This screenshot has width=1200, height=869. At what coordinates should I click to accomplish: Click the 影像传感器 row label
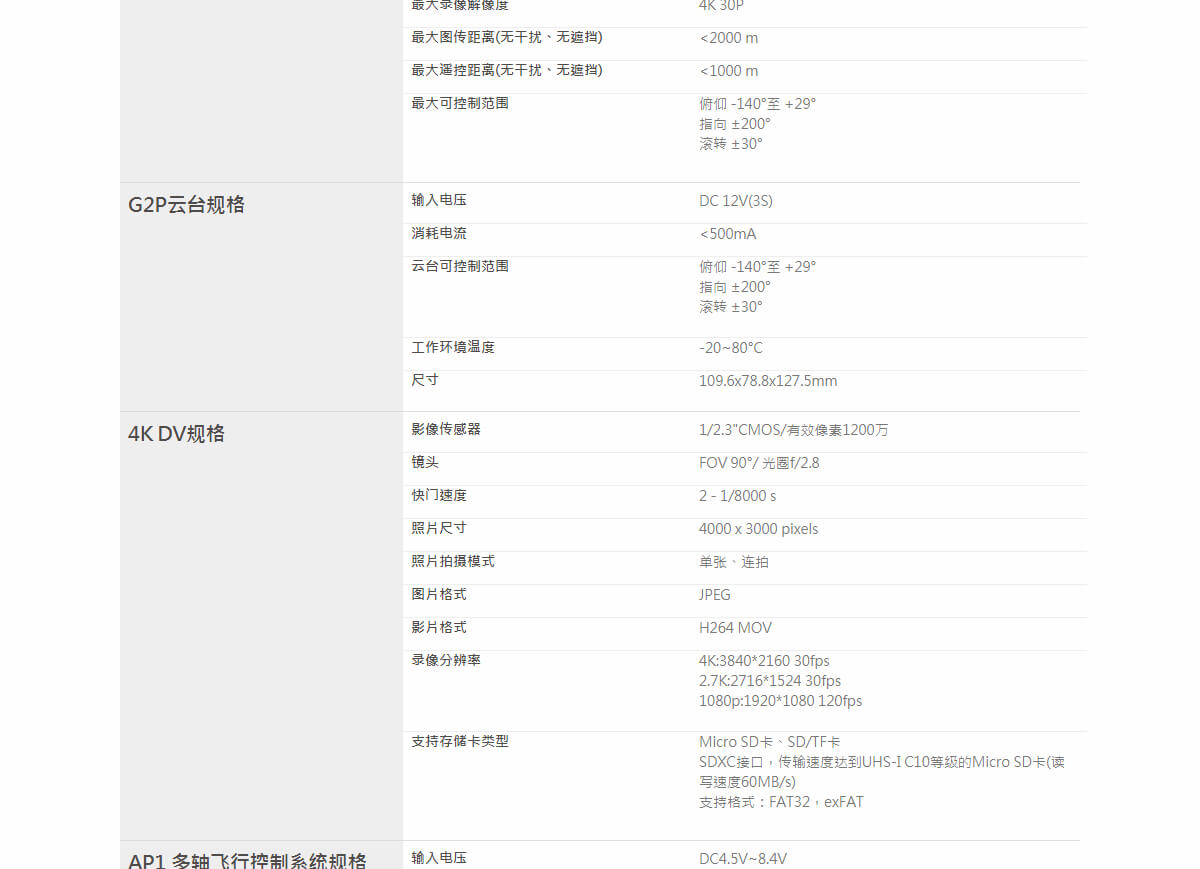445,430
